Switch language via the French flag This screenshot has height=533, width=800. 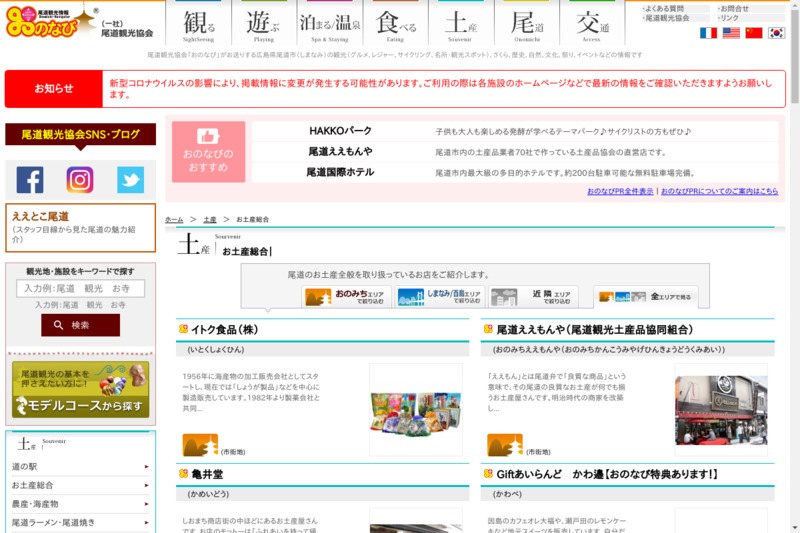[708, 33]
